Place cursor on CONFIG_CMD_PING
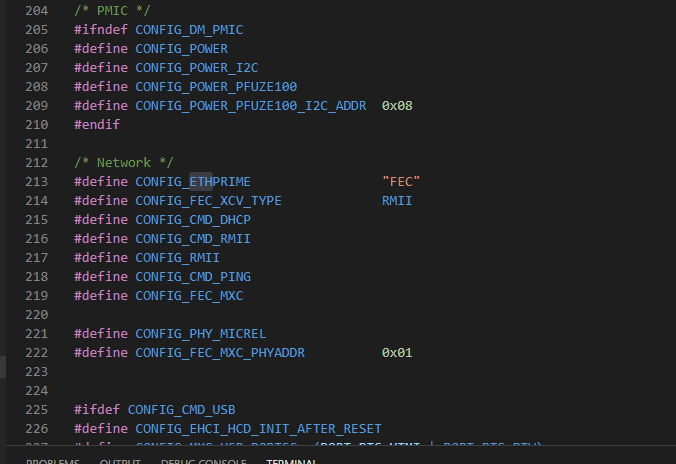 pyautogui.click(x=193, y=276)
